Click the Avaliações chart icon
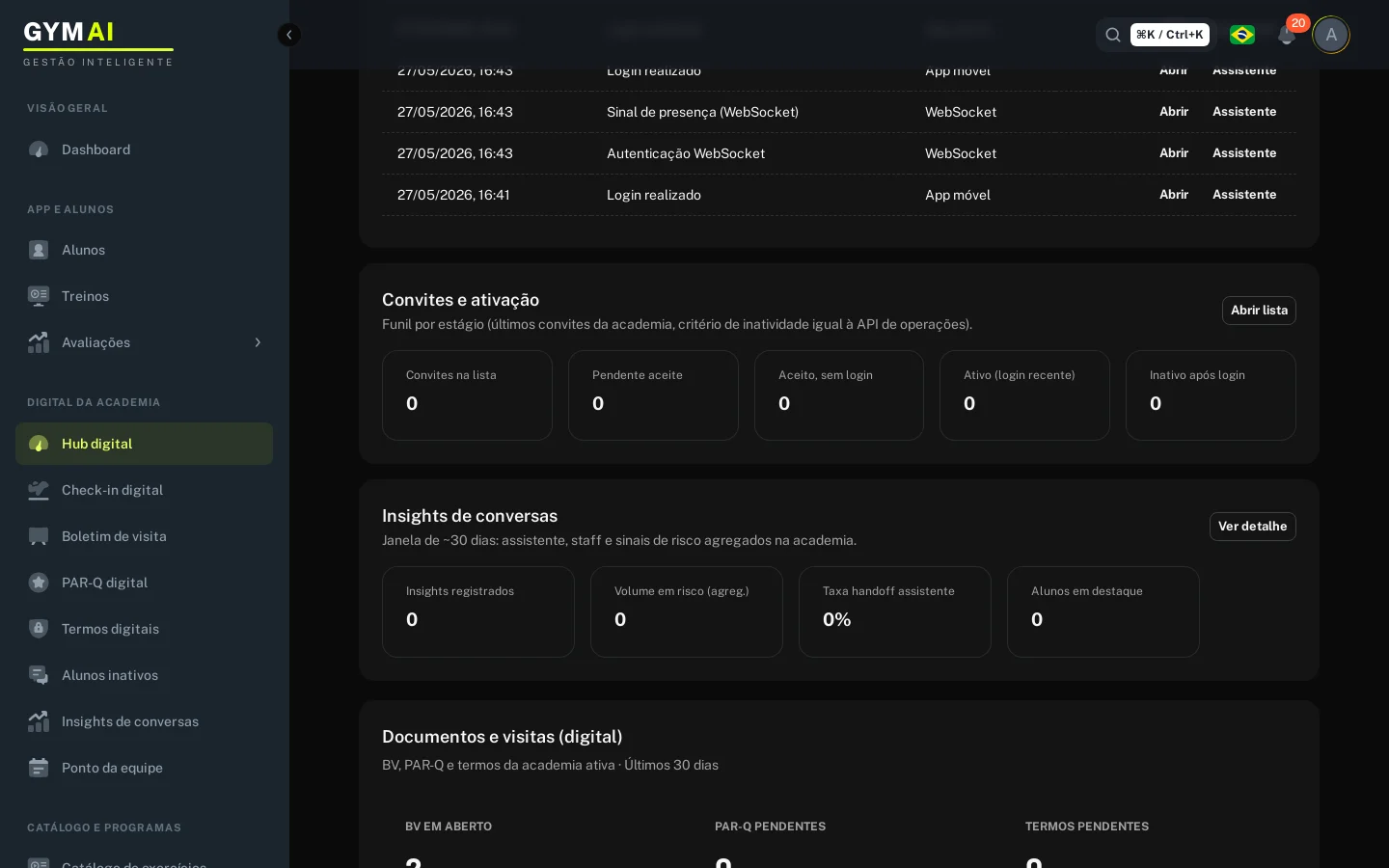1389x868 pixels. (x=39, y=342)
